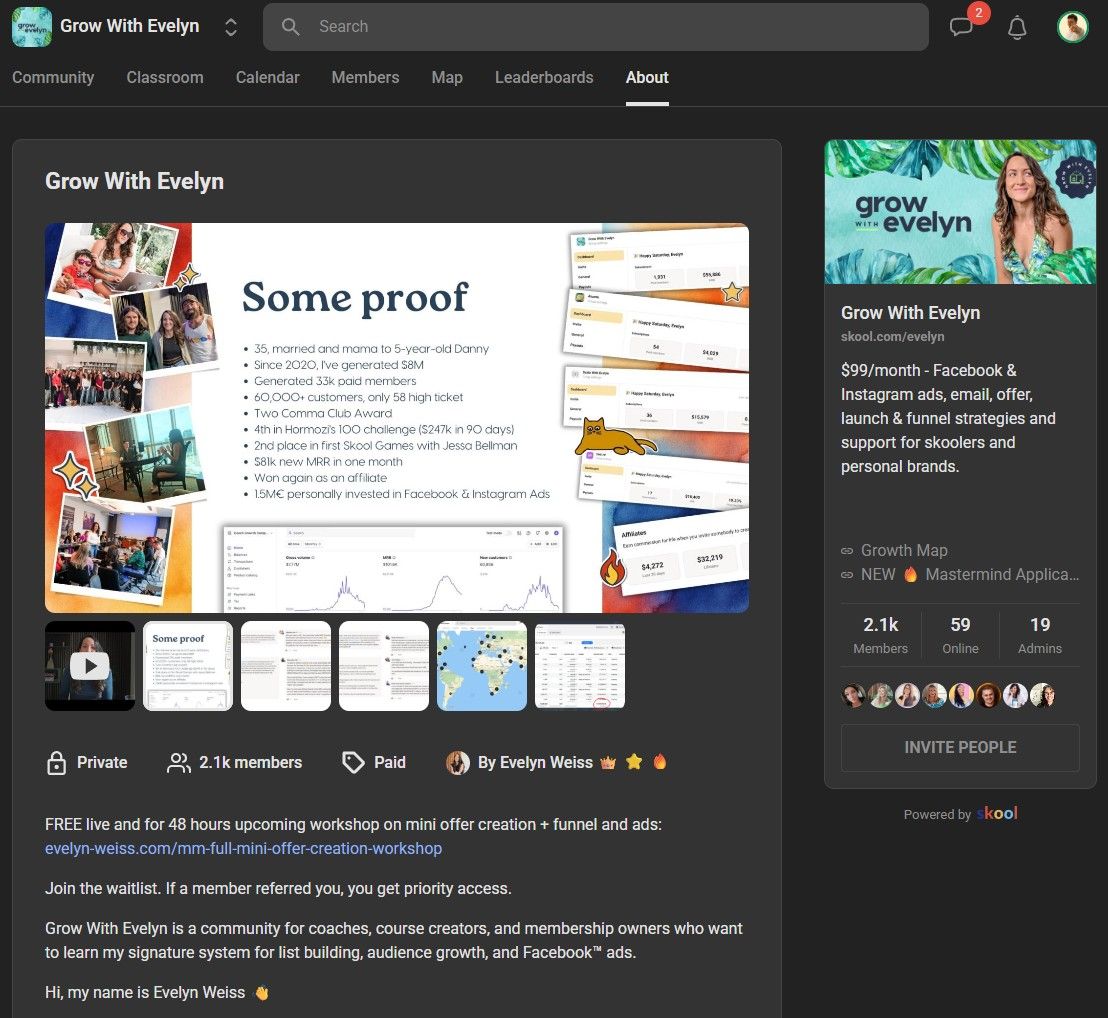Click the Grow With Evelyn group logo

coord(32,27)
